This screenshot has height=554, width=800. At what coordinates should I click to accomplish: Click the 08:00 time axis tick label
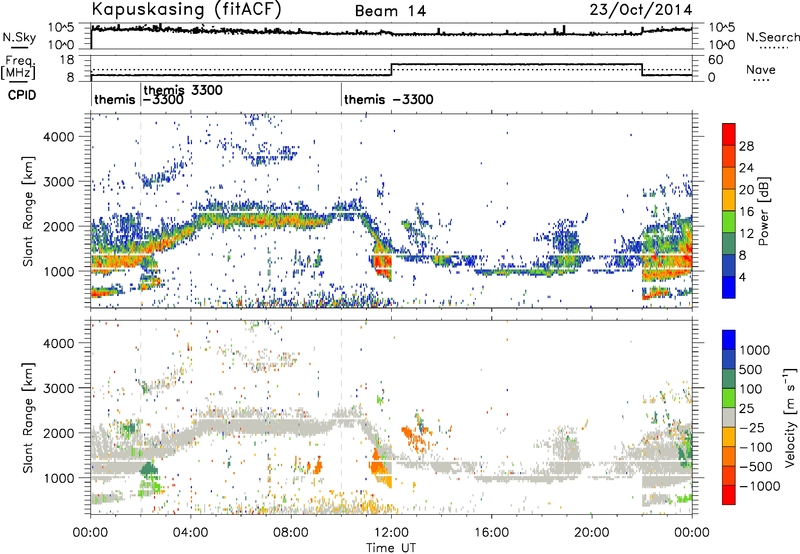(291, 533)
